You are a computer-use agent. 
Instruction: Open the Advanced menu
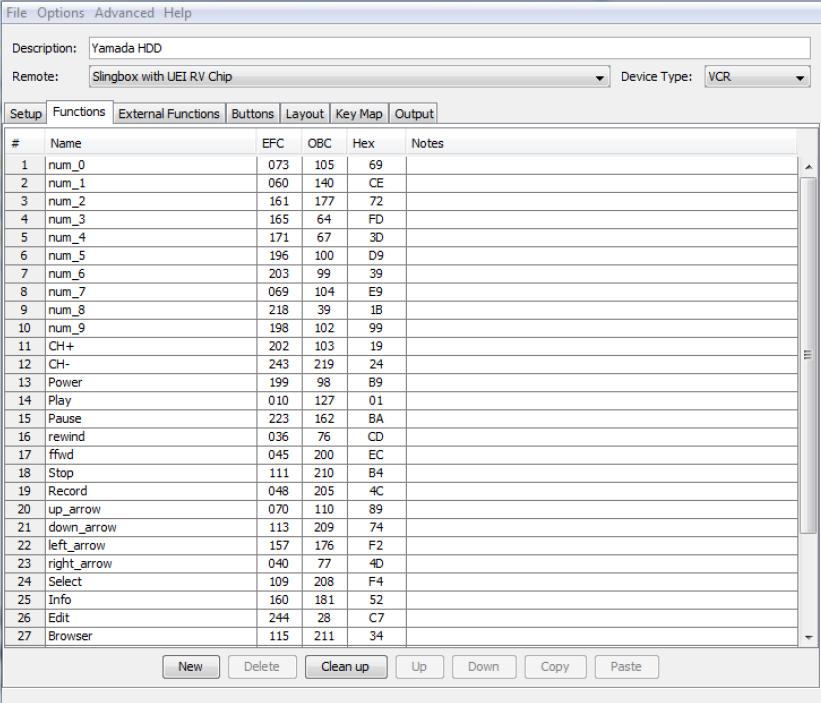[x=125, y=13]
